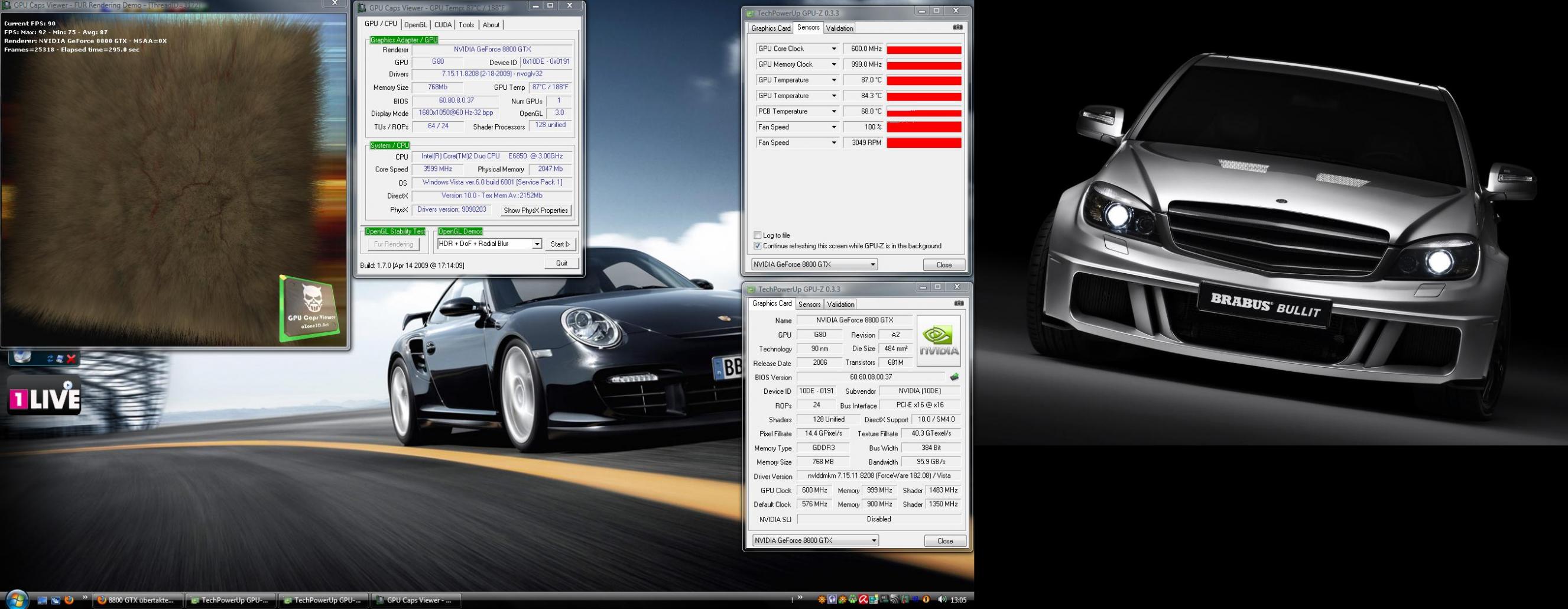Image resolution: width=1568 pixels, height=609 pixels.
Task: Click the Quit button in GPU Caps Viewer
Action: 561,264
